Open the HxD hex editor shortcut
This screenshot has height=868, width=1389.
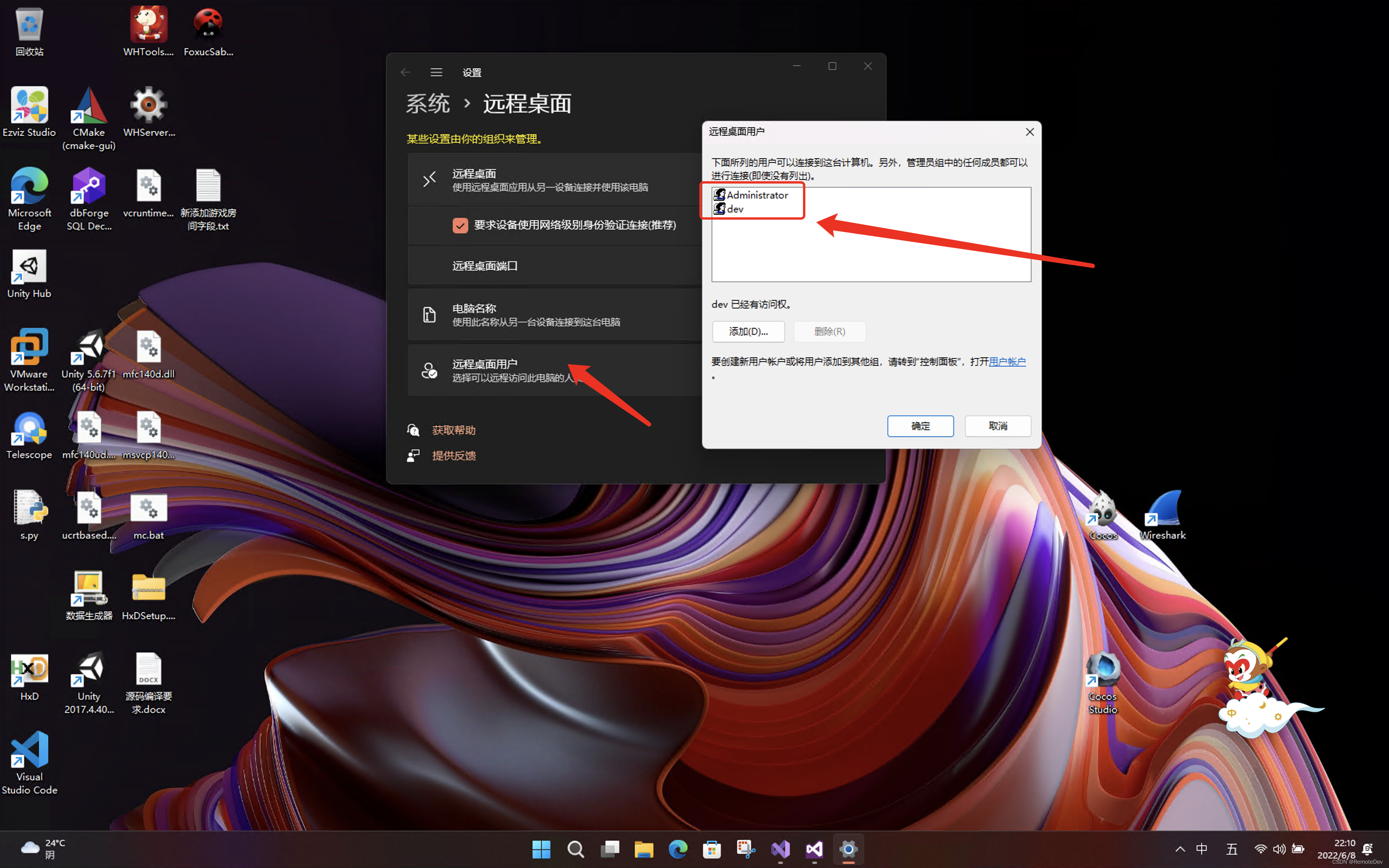pos(29,677)
